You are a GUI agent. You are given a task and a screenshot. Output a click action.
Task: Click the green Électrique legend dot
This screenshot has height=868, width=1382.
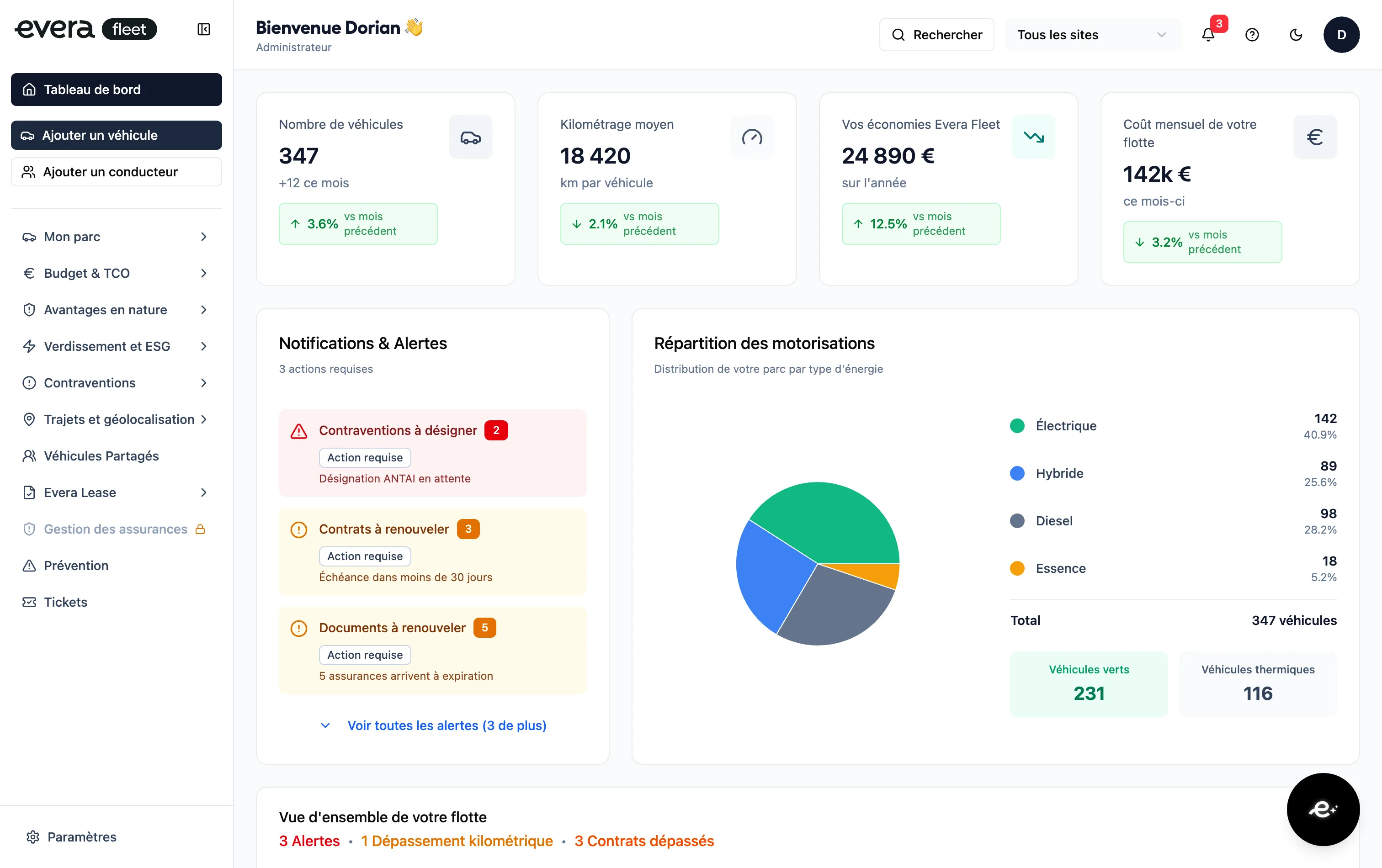[x=1017, y=426]
